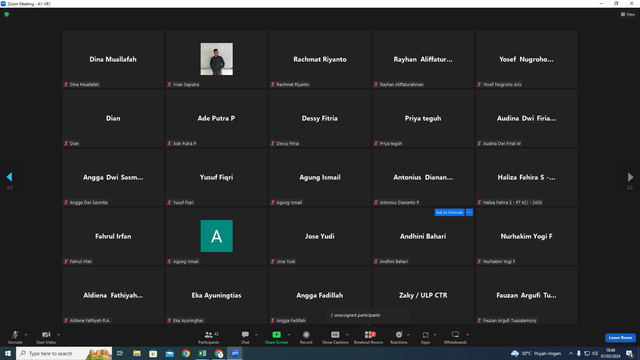Open the Mail app from taskbar
Image resolution: width=640 pixels, height=360 pixels.
tap(170, 353)
